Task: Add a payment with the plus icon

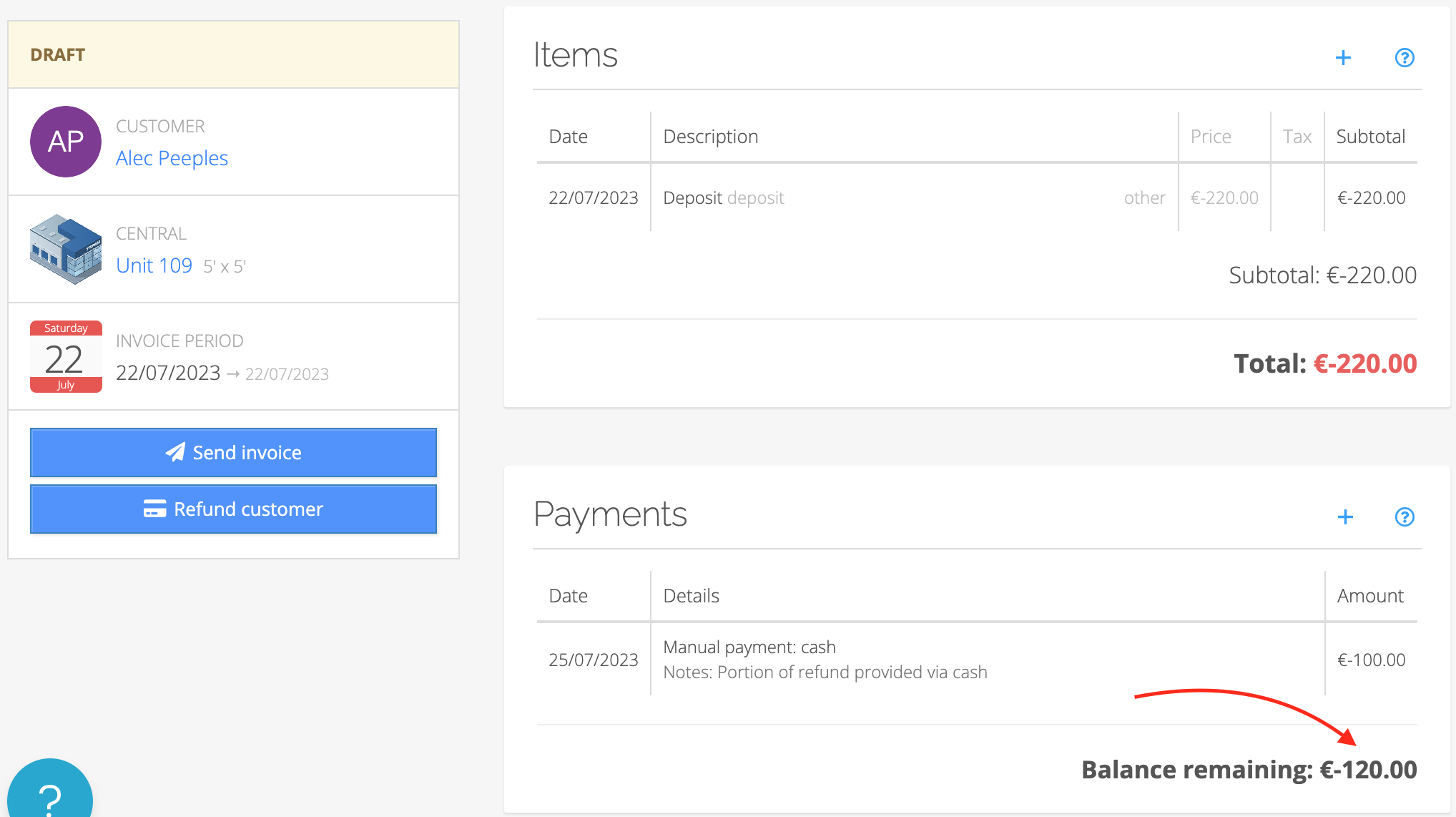Action: click(x=1345, y=517)
